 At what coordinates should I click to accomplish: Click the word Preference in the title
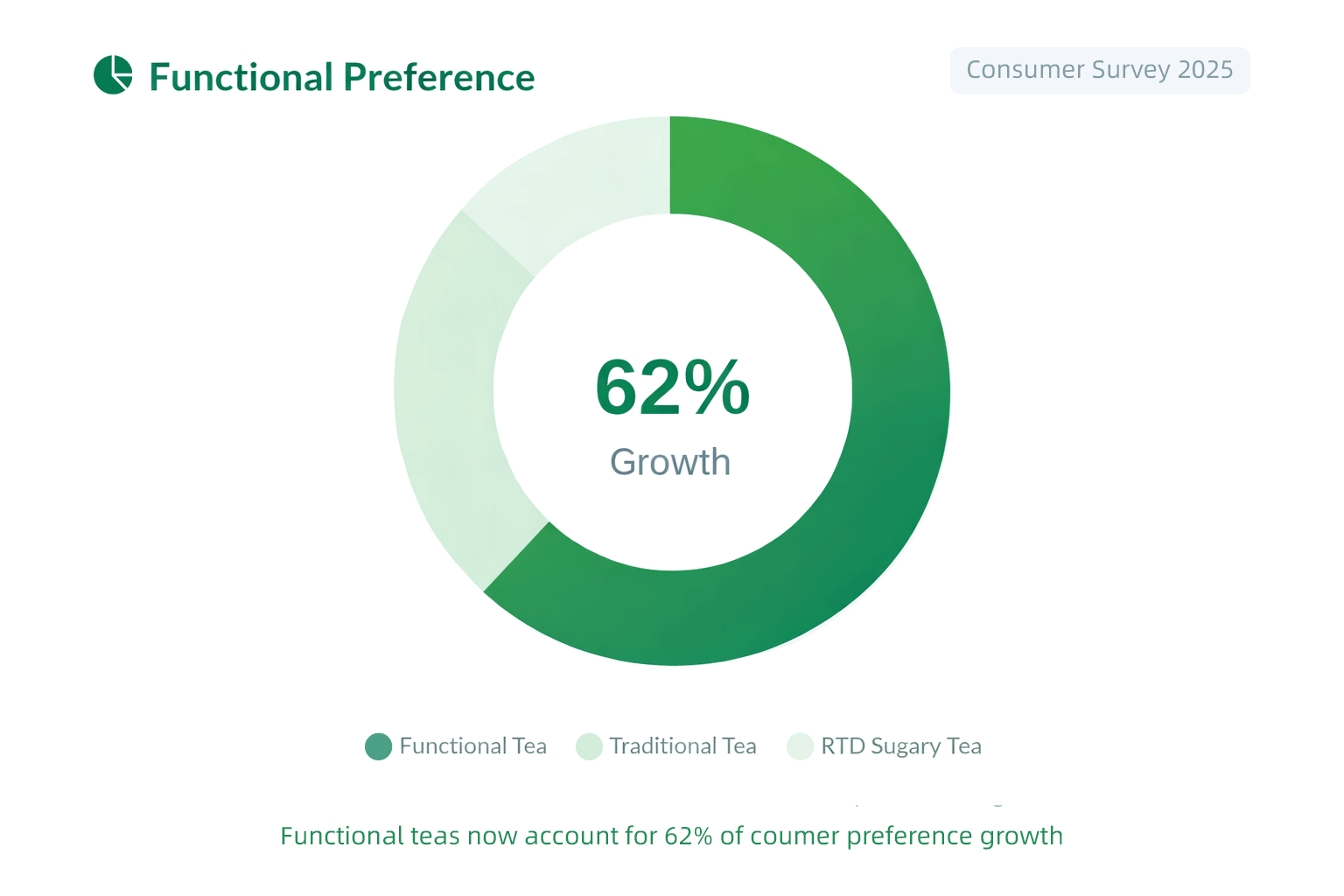tap(439, 77)
